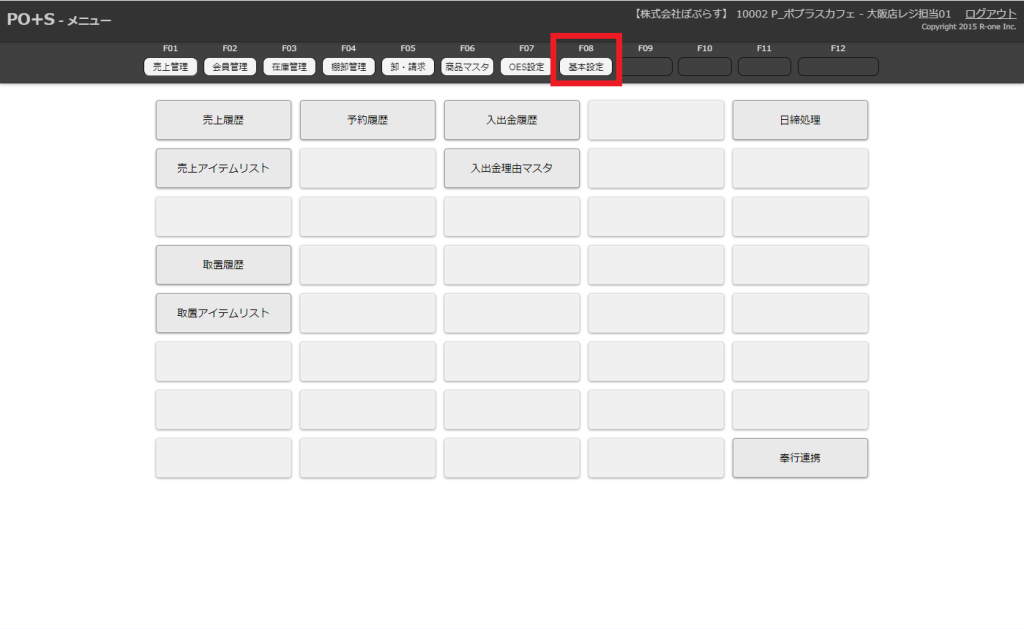Click the PO+S メニュー logo title
The height and width of the screenshot is (629, 1024).
[x=59, y=20]
